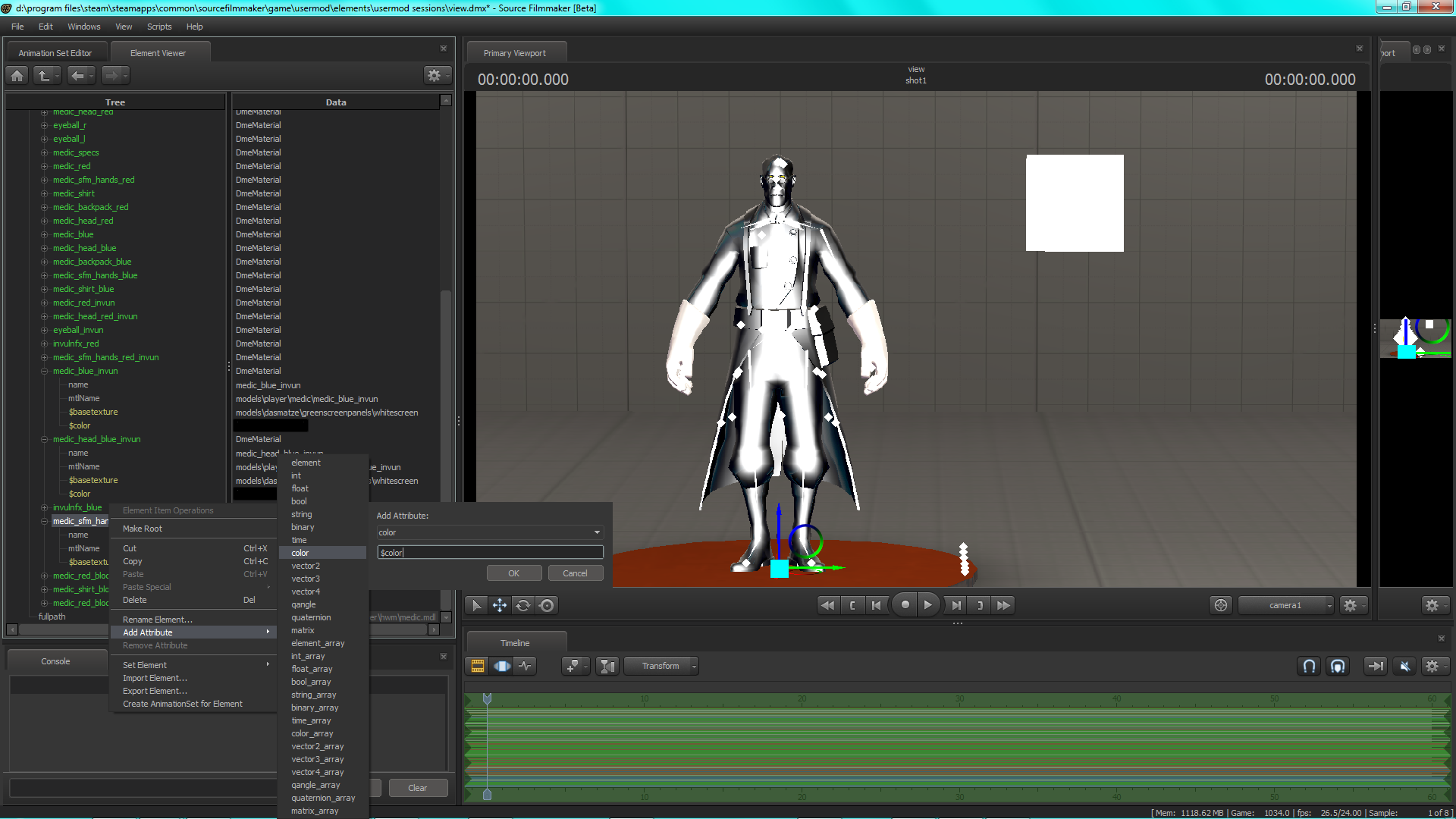This screenshot has width=1456, height=819.
Task: Confirm Add Attribute with OK button
Action: (x=513, y=573)
